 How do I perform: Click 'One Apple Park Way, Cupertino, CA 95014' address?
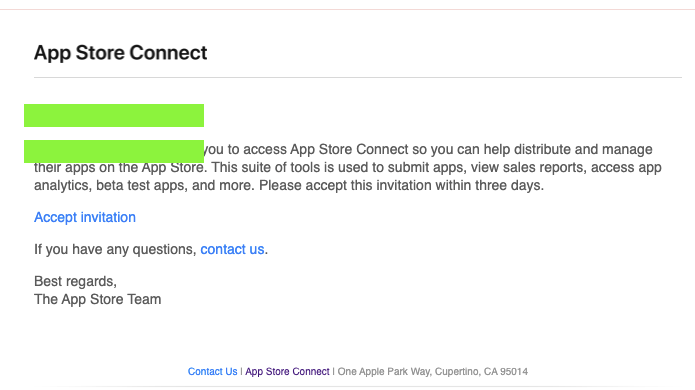[433, 371]
